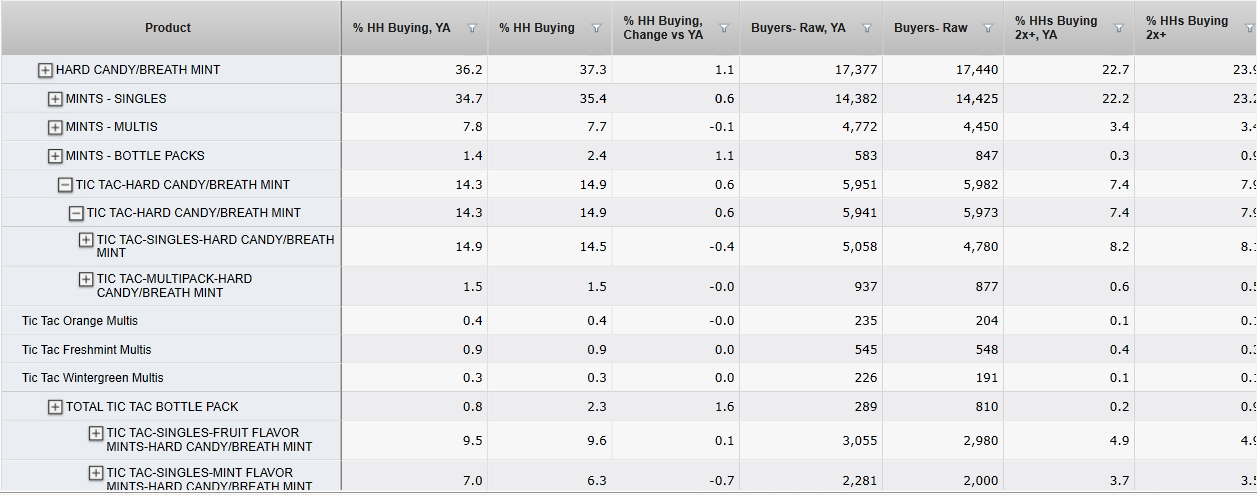Image resolution: width=1257 pixels, height=495 pixels.
Task: Sort by % HH Buying column header
Action: pyautogui.click(x=537, y=28)
